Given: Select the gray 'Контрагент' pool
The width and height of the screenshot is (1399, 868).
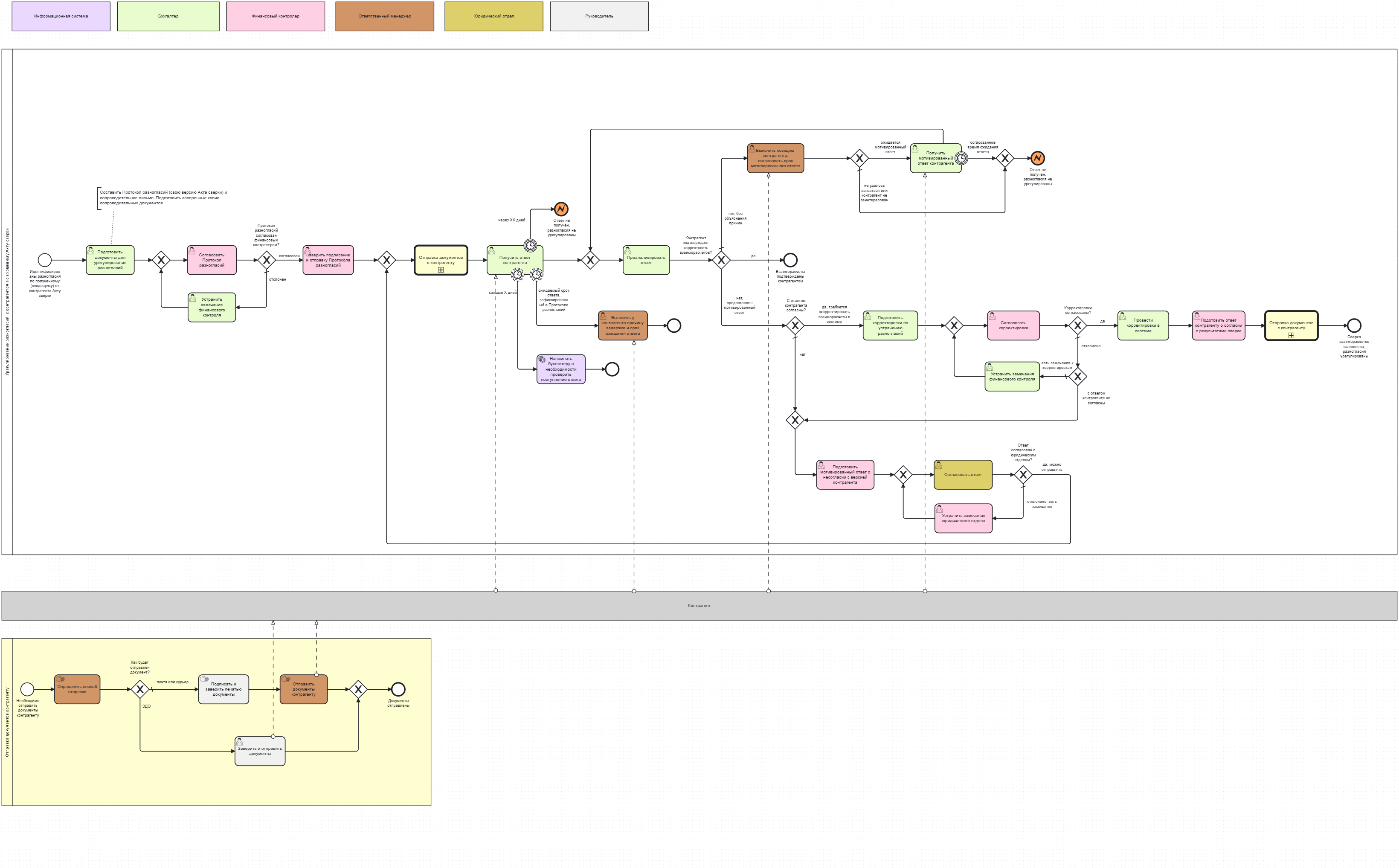Looking at the screenshot, I should [699, 606].
